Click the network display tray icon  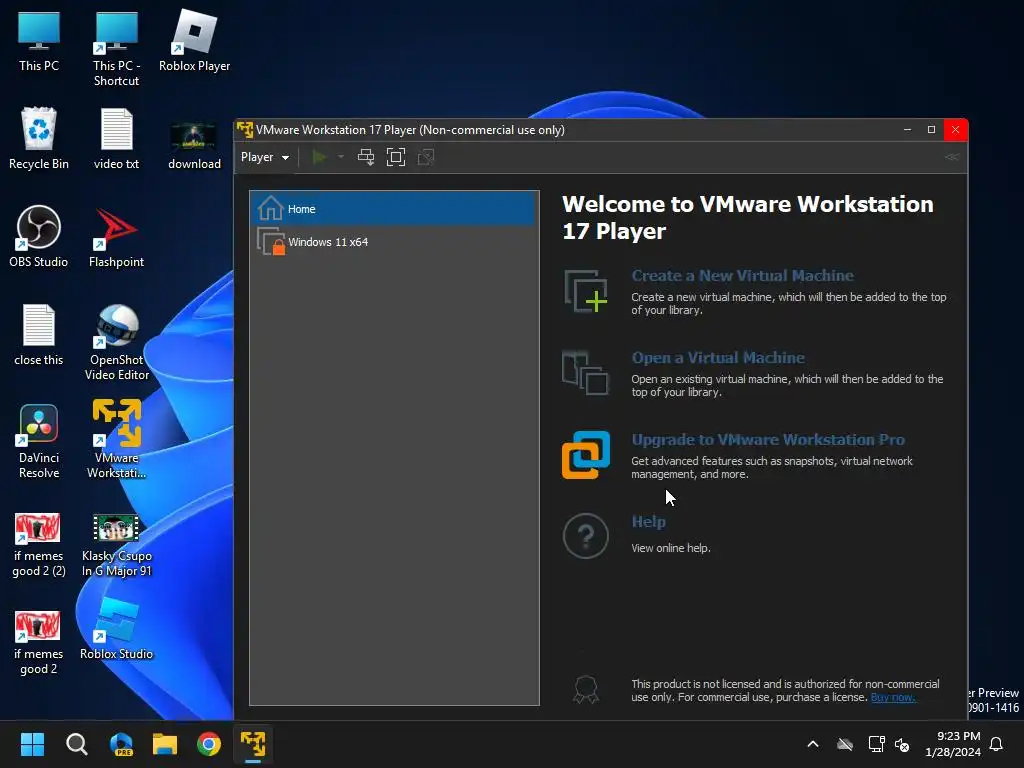pos(876,744)
